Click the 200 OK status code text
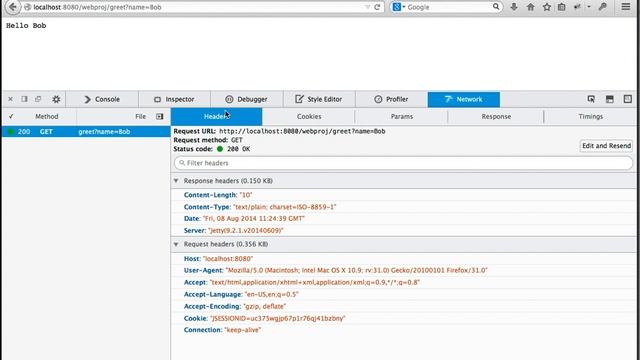Image resolution: width=640 pixels, height=360 pixels. click(x=238, y=149)
